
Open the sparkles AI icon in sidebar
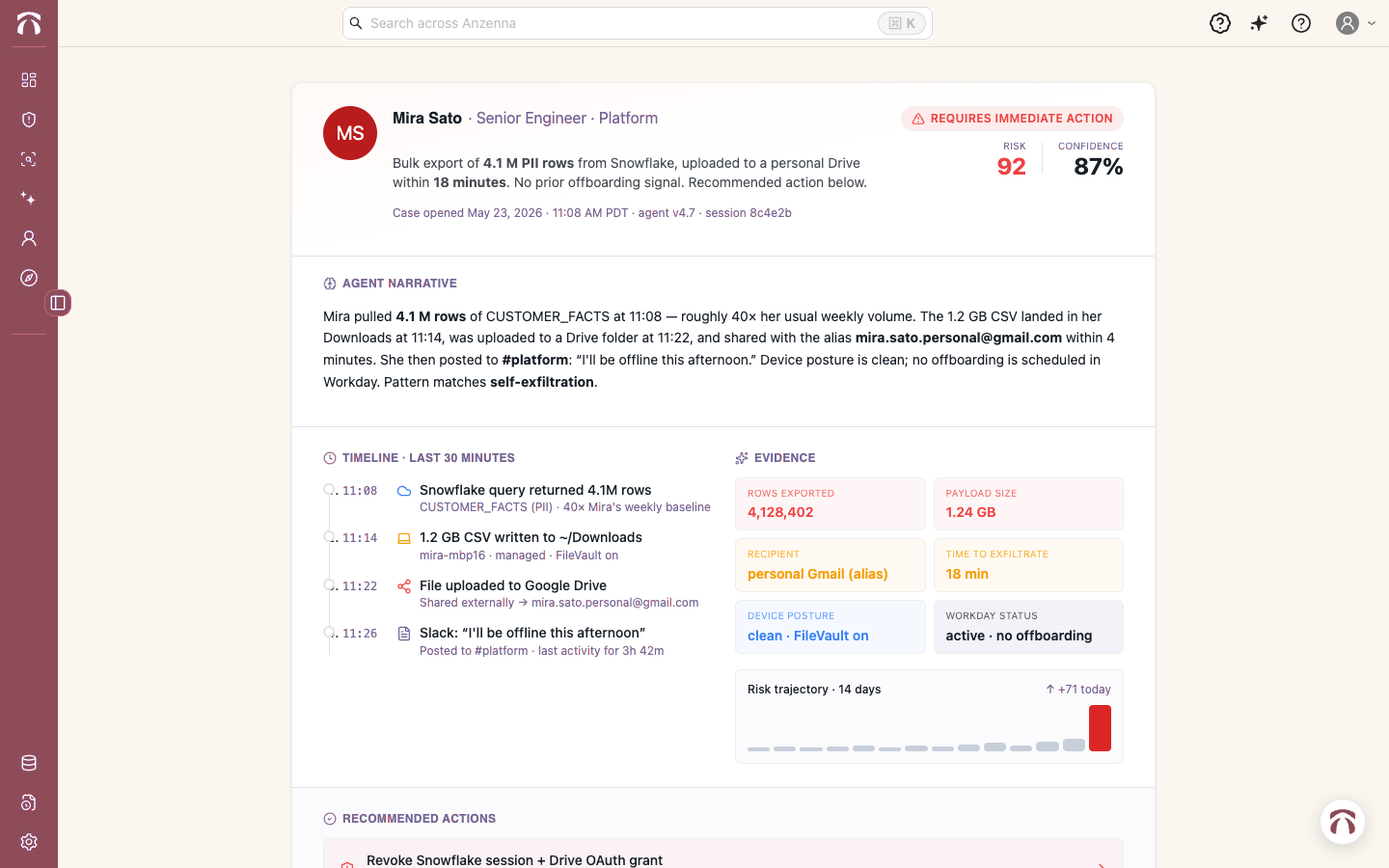pos(29,199)
